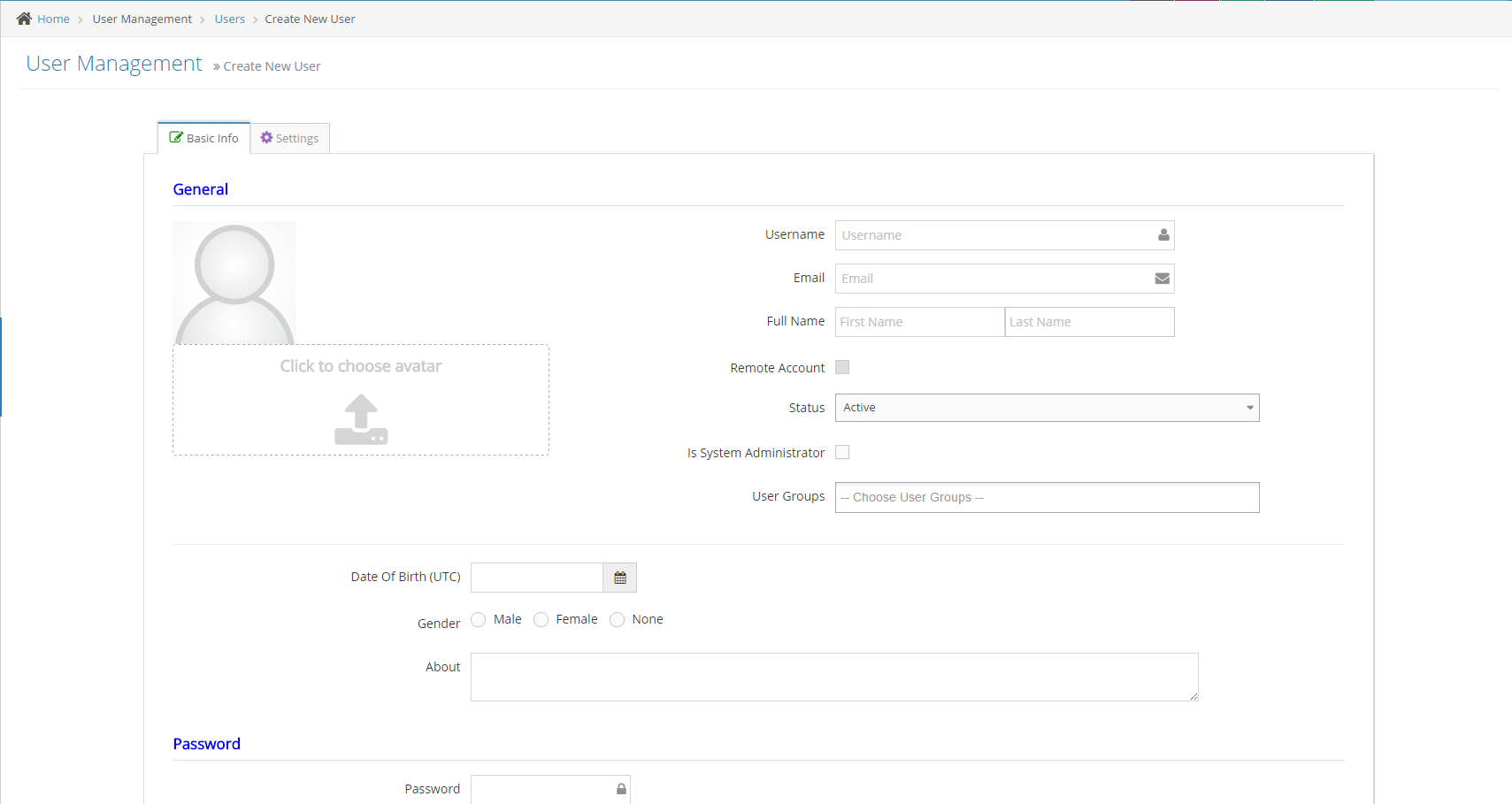Go to Users breadcrumb link
Image resolution: width=1512 pixels, height=804 pixels.
click(x=229, y=19)
